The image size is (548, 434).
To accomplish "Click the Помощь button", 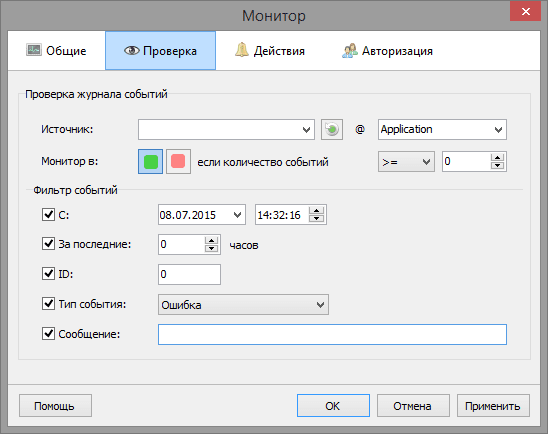I will pyautogui.click(x=55, y=406).
